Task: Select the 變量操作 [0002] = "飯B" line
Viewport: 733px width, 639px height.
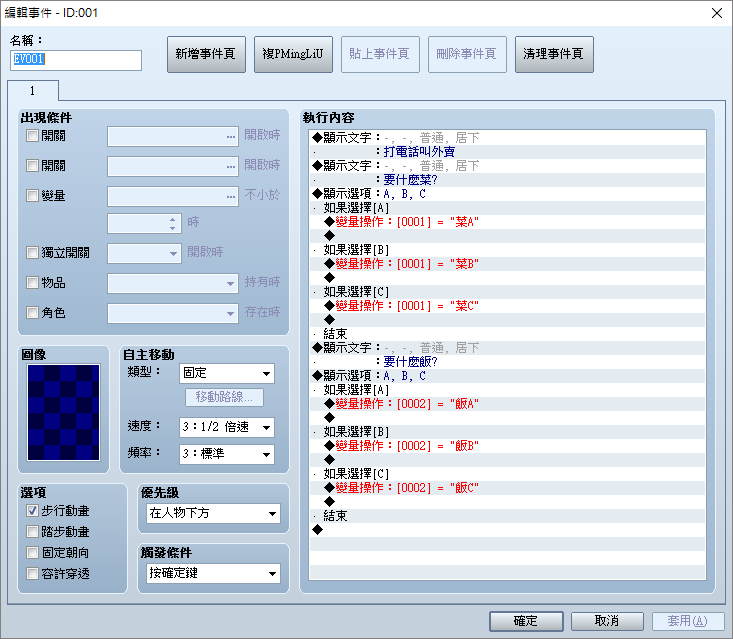Action: [507, 446]
